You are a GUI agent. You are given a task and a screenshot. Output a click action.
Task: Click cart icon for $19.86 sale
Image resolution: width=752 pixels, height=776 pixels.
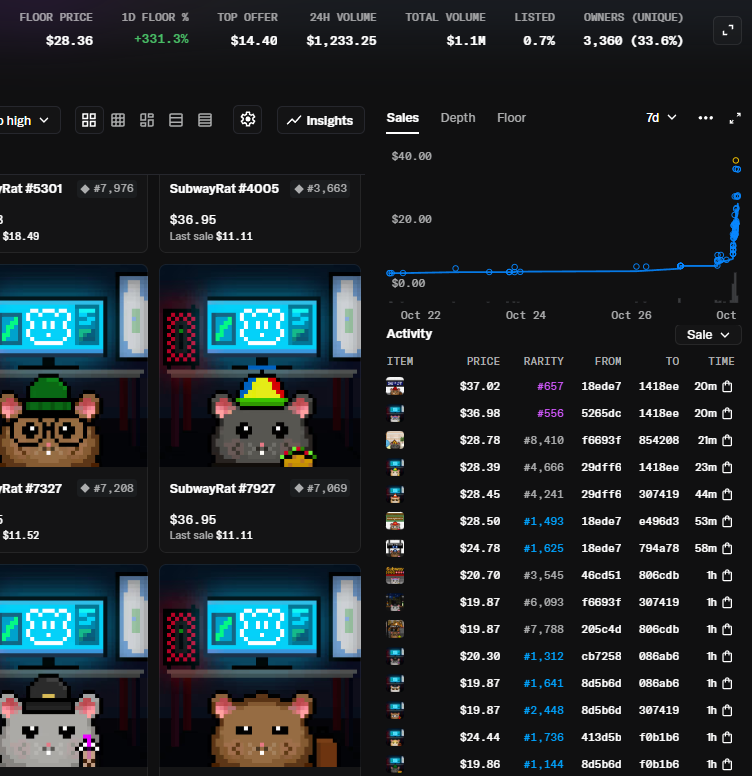(727, 764)
